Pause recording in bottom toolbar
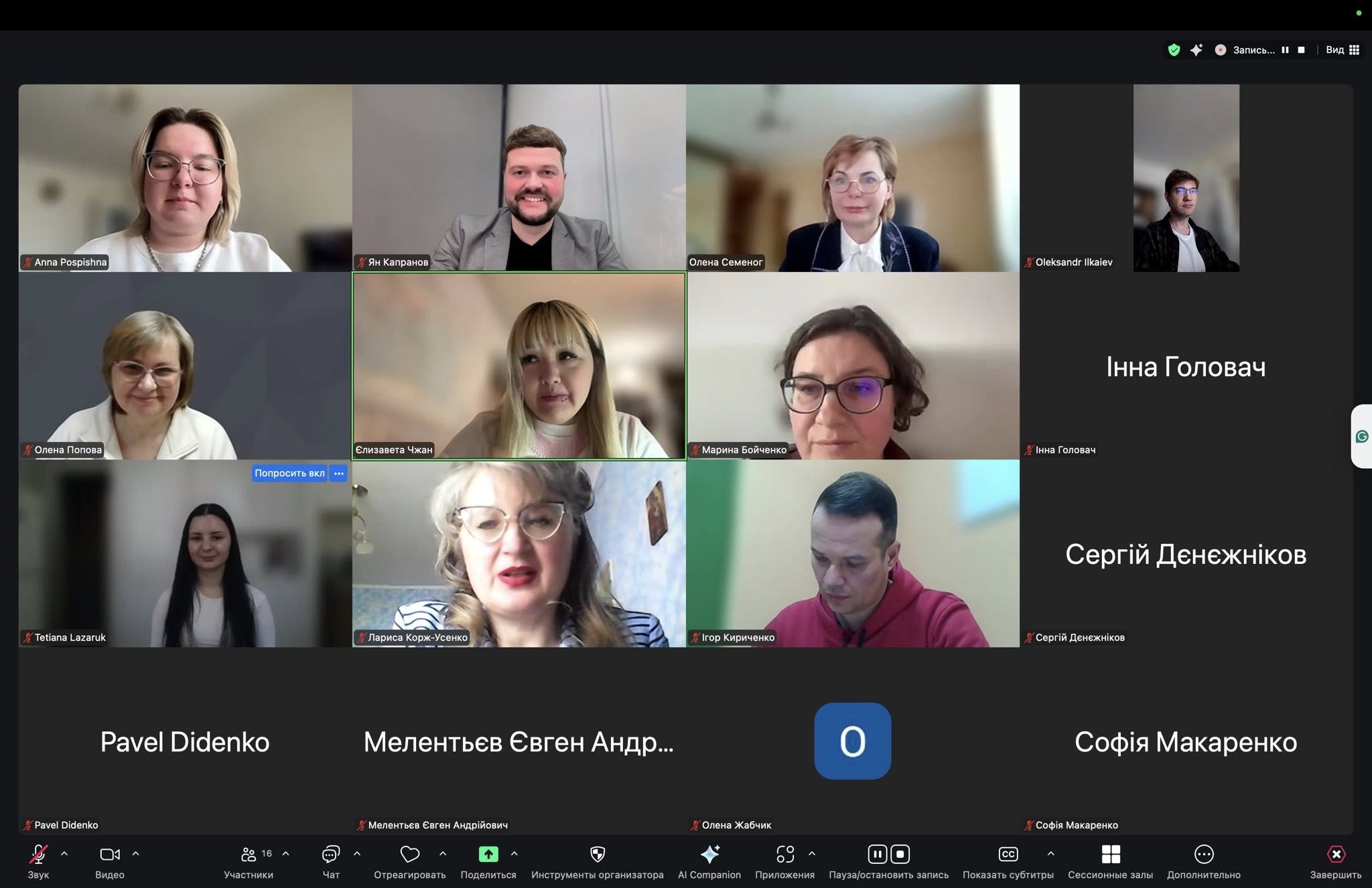The image size is (1372, 888). 877,855
